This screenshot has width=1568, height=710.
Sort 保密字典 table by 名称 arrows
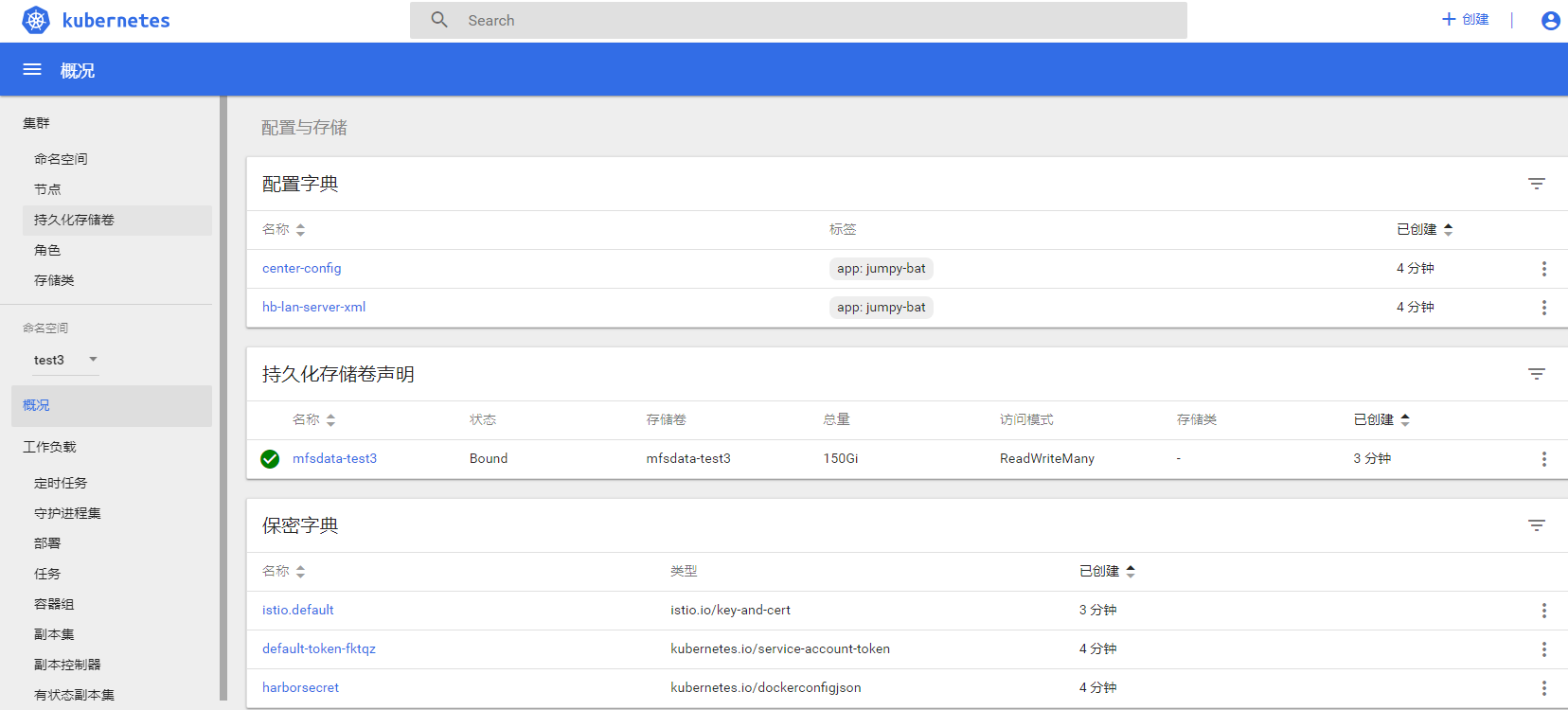point(300,572)
